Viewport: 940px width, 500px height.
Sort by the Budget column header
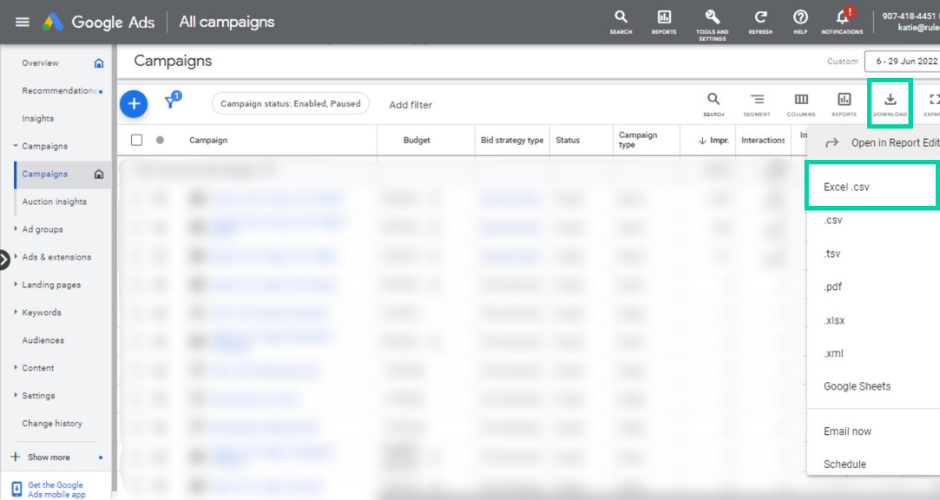417,140
